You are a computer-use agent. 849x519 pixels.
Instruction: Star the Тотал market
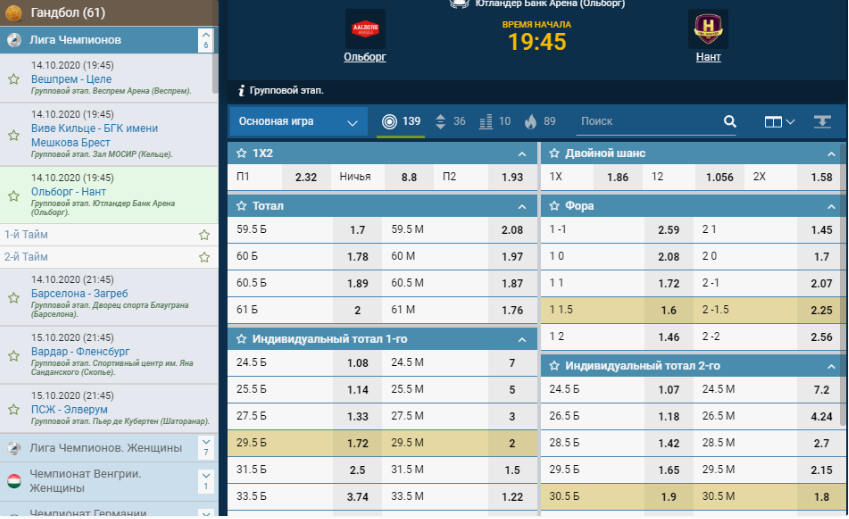coord(241,206)
